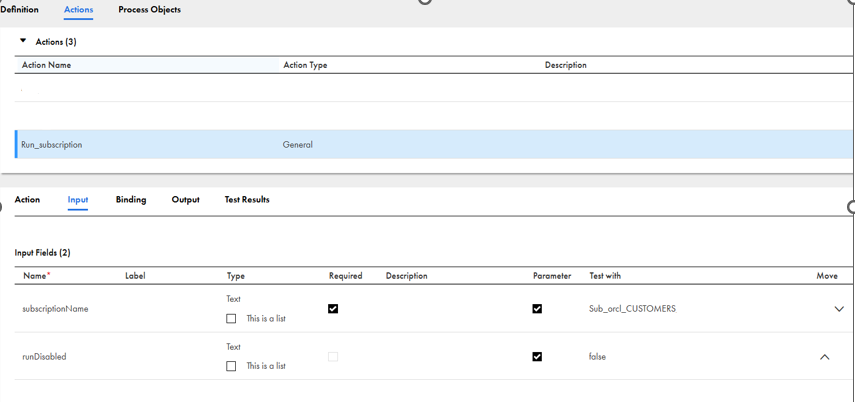Toggle 'This is a list' for subscriptionName
Image resolution: width=855 pixels, height=402 pixels.
click(231, 319)
